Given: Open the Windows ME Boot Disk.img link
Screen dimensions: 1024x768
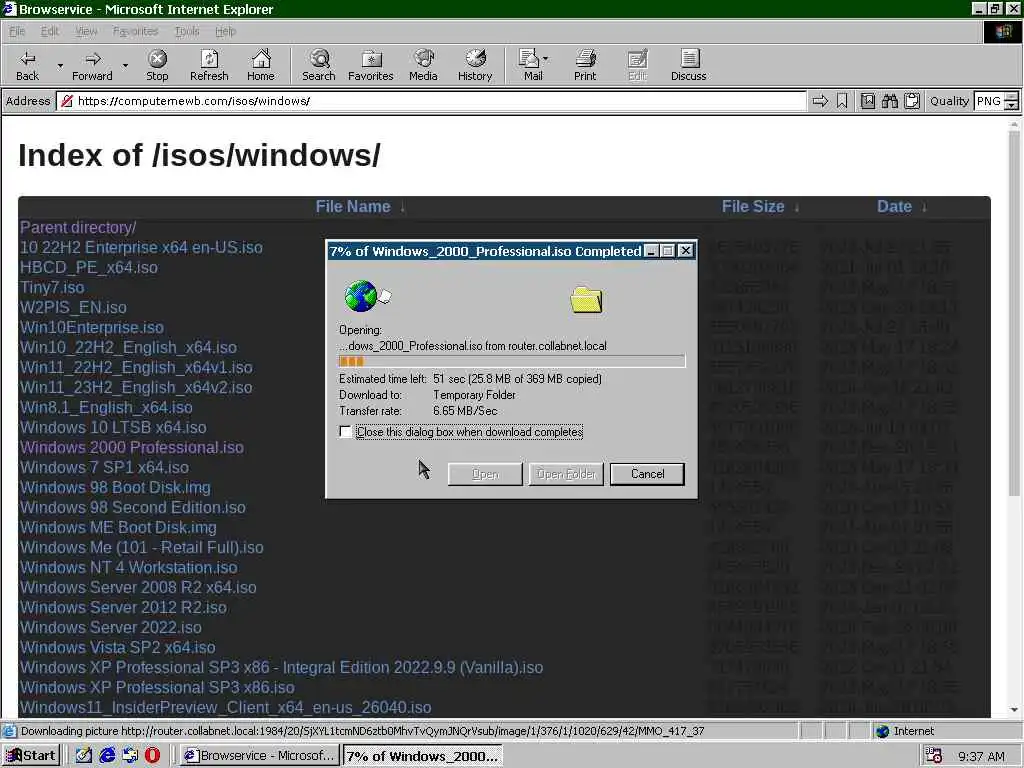Looking at the screenshot, I should pos(118,528).
